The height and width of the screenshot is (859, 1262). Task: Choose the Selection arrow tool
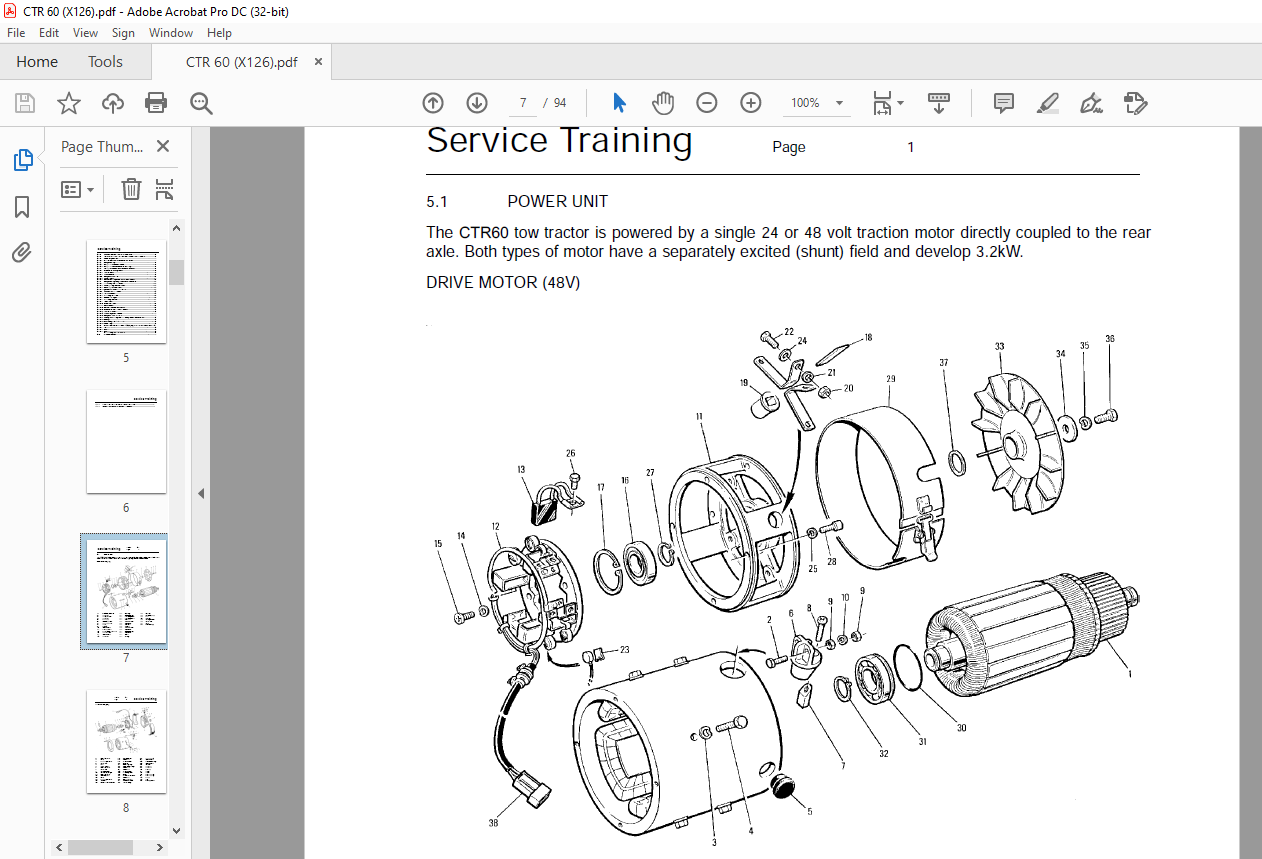pyautogui.click(x=619, y=103)
